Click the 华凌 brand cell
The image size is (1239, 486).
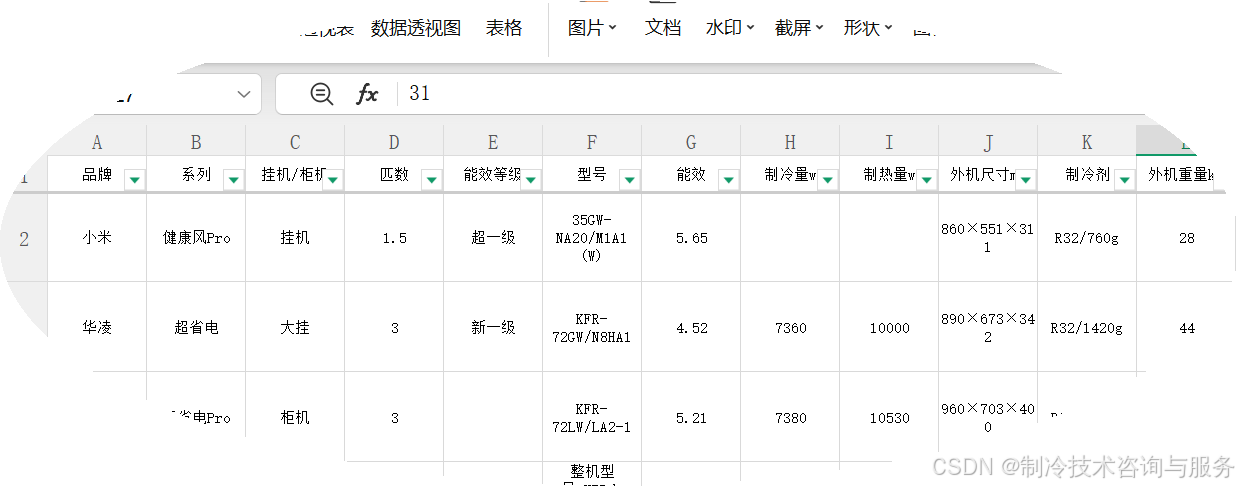tap(97, 327)
